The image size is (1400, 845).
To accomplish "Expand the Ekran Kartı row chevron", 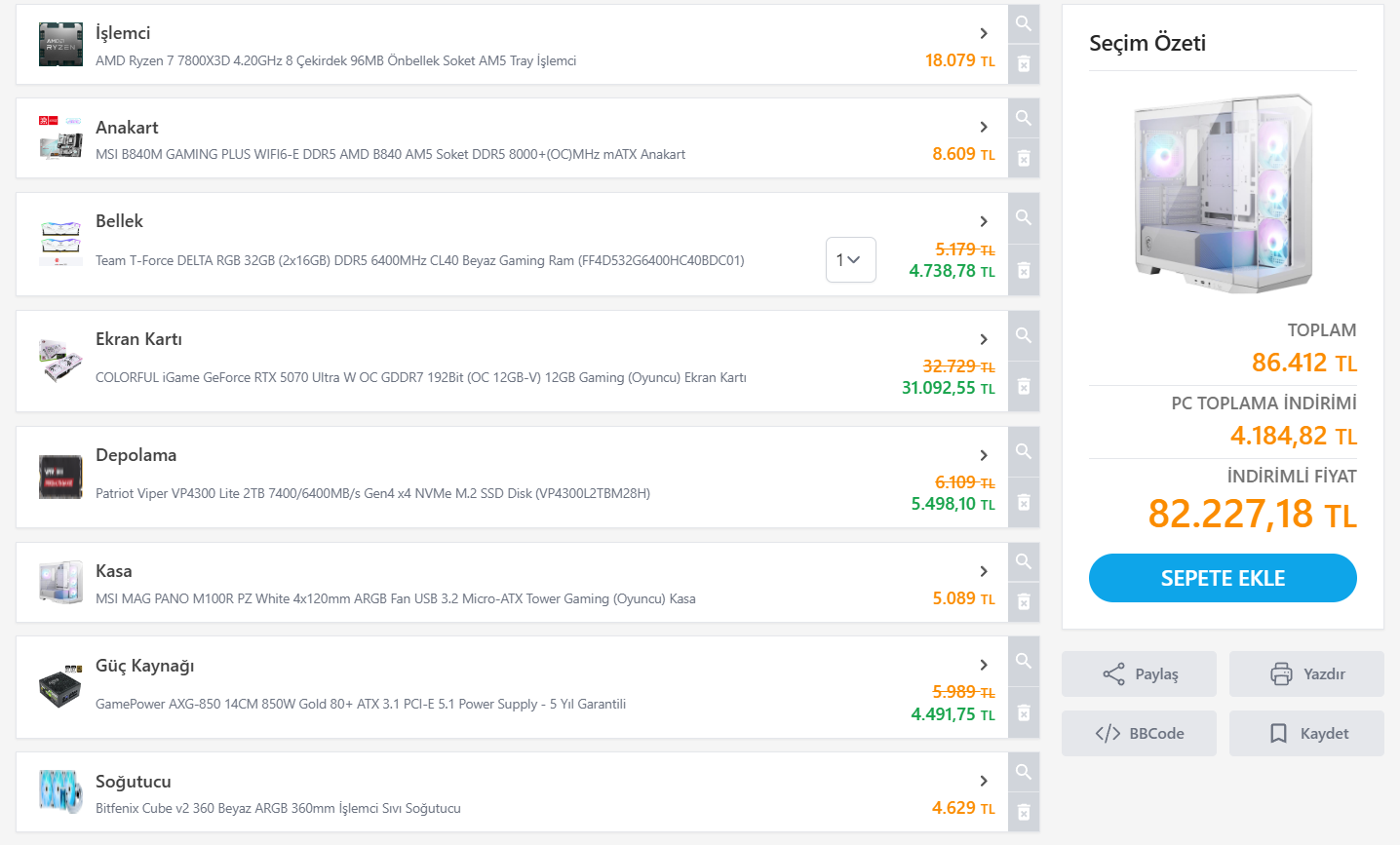I will 984,339.
